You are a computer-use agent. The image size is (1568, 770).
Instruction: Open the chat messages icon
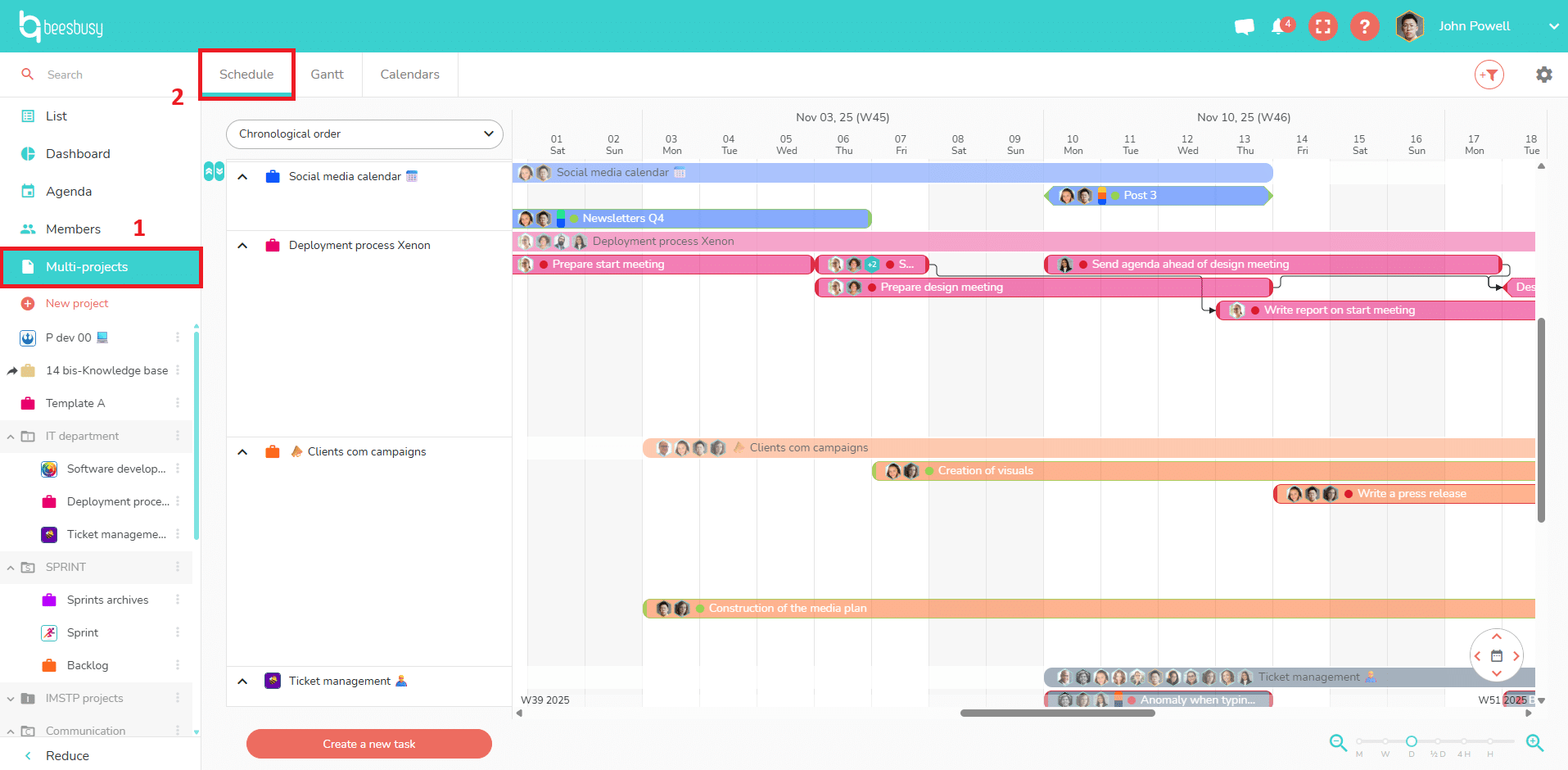coord(1244,26)
